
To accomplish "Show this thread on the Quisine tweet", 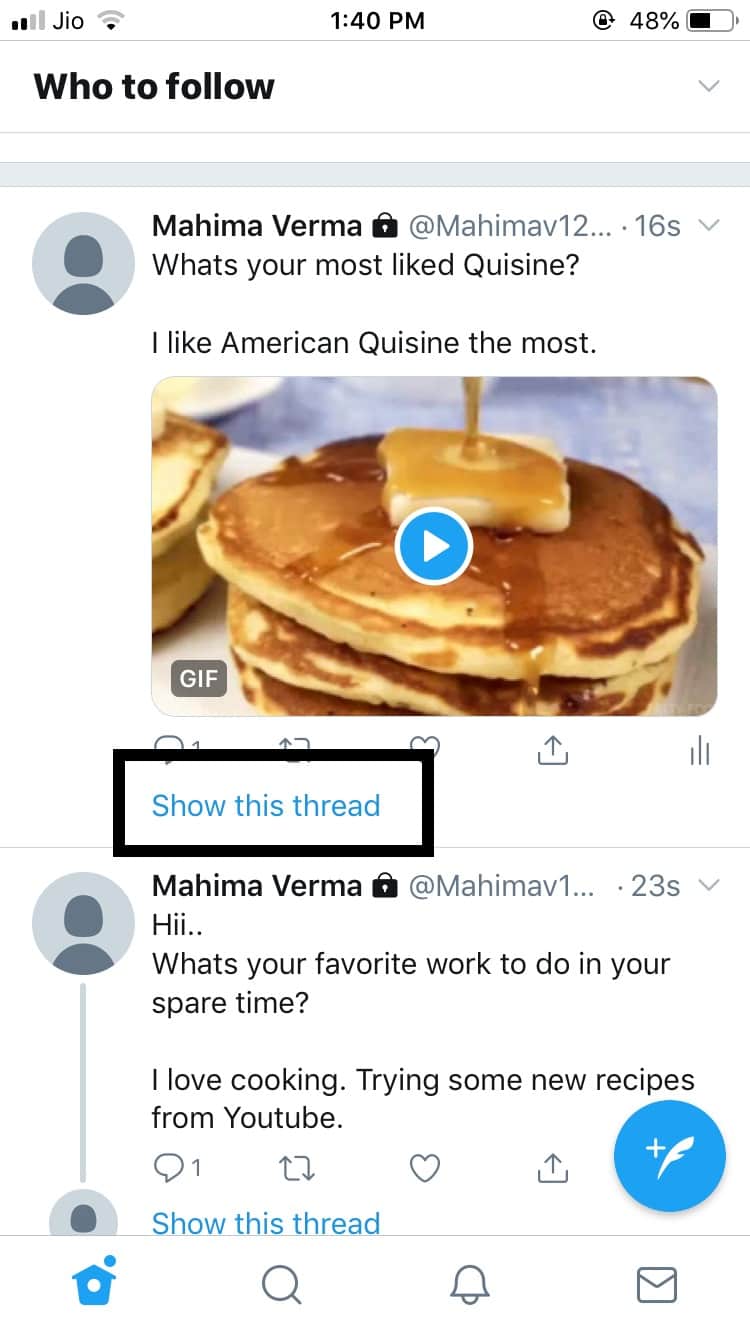I will tap(265, 805).
